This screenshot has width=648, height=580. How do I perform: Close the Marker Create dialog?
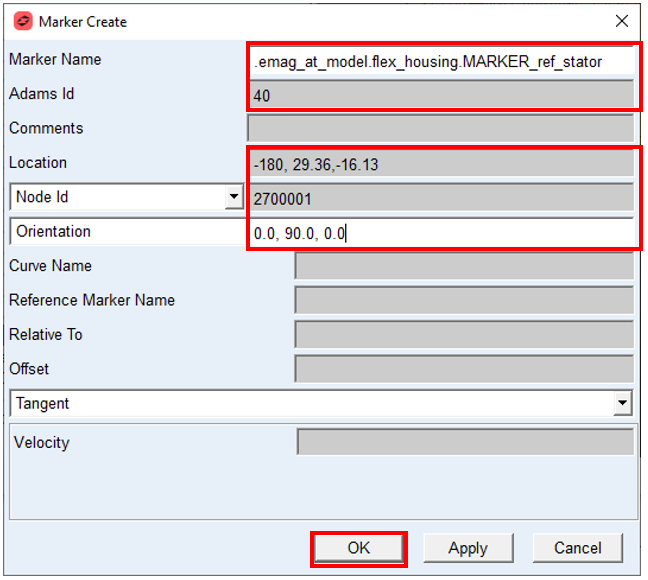pyautogui.click(x=622, y=21)
